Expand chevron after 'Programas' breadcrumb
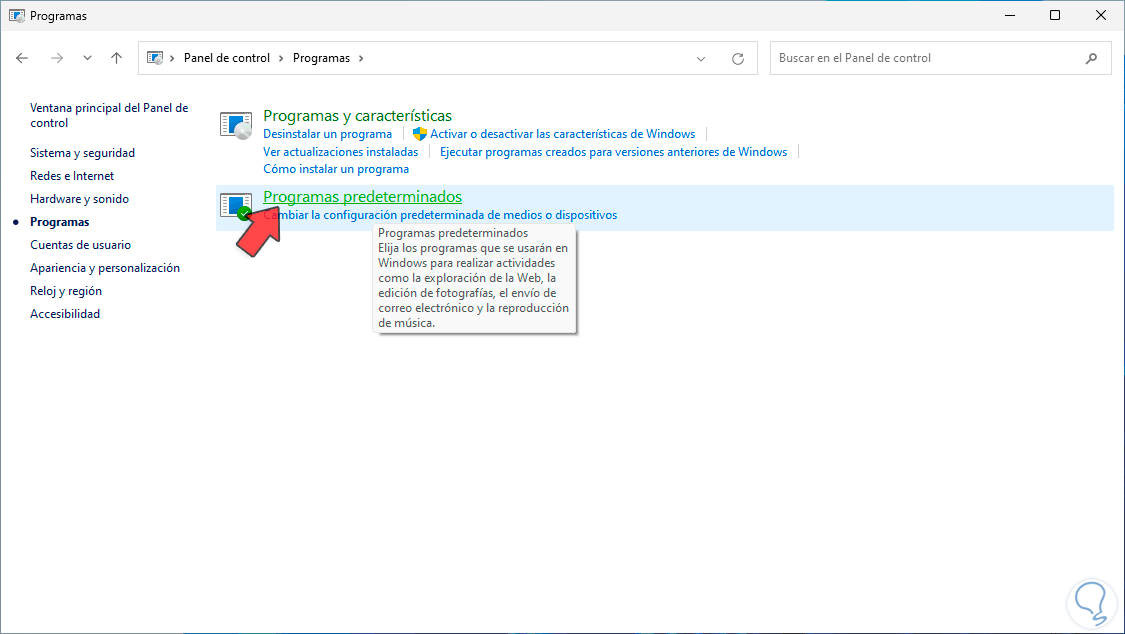 (x=361, y=58)
